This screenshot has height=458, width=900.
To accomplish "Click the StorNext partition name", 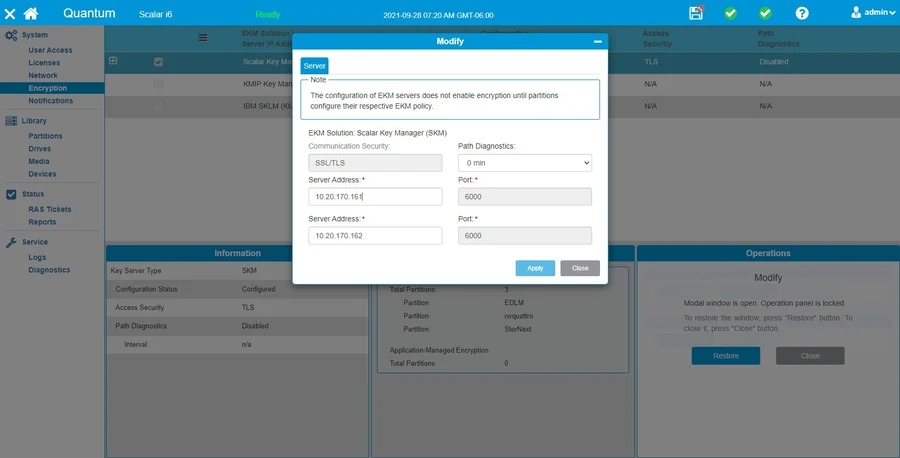I will point(518,329).
